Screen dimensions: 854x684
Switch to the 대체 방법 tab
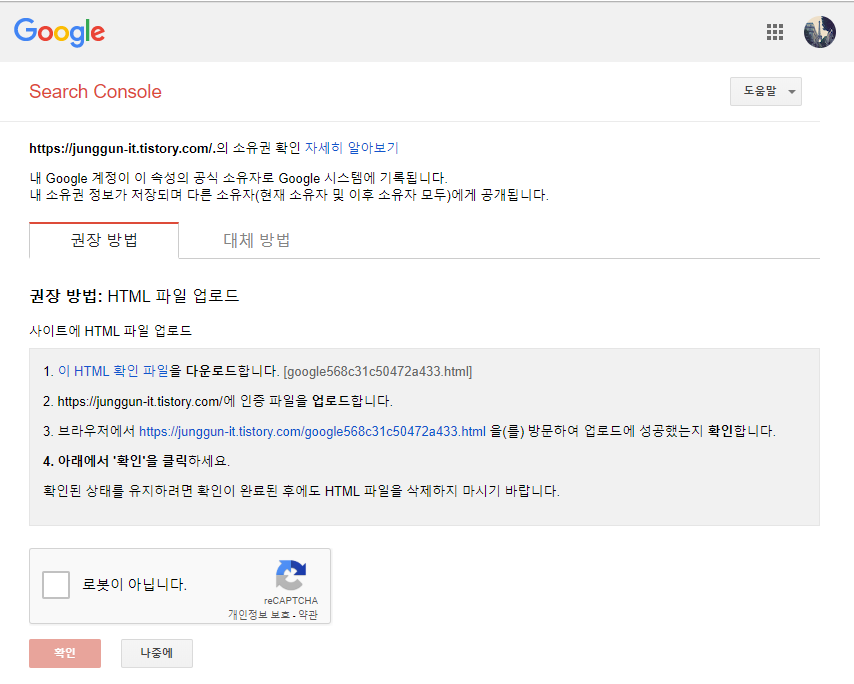point(257,240)
